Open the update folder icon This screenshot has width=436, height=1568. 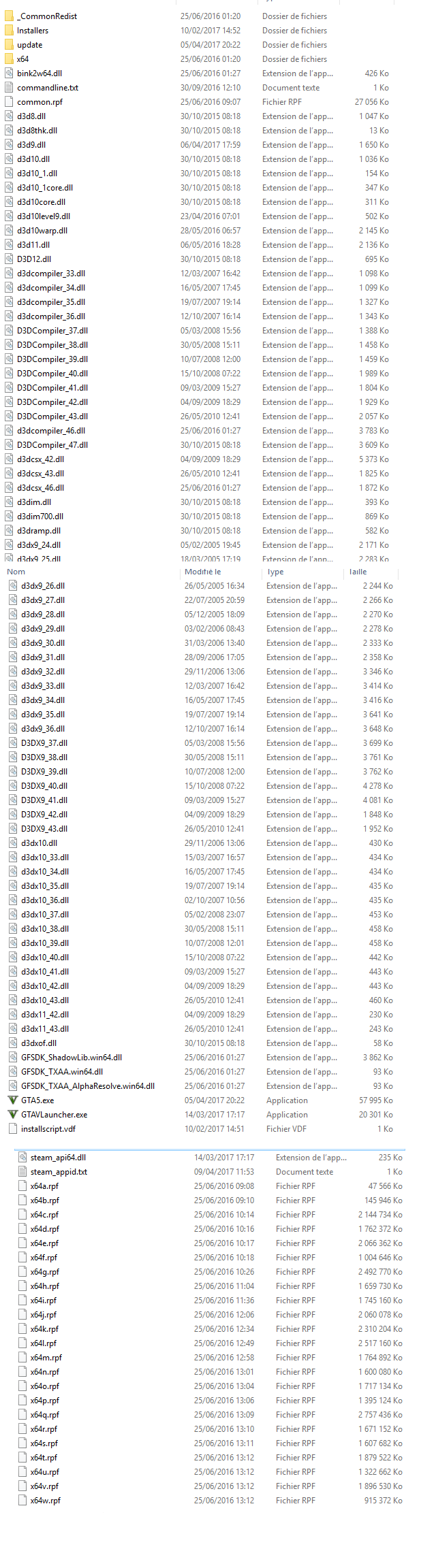coord(9,44)
